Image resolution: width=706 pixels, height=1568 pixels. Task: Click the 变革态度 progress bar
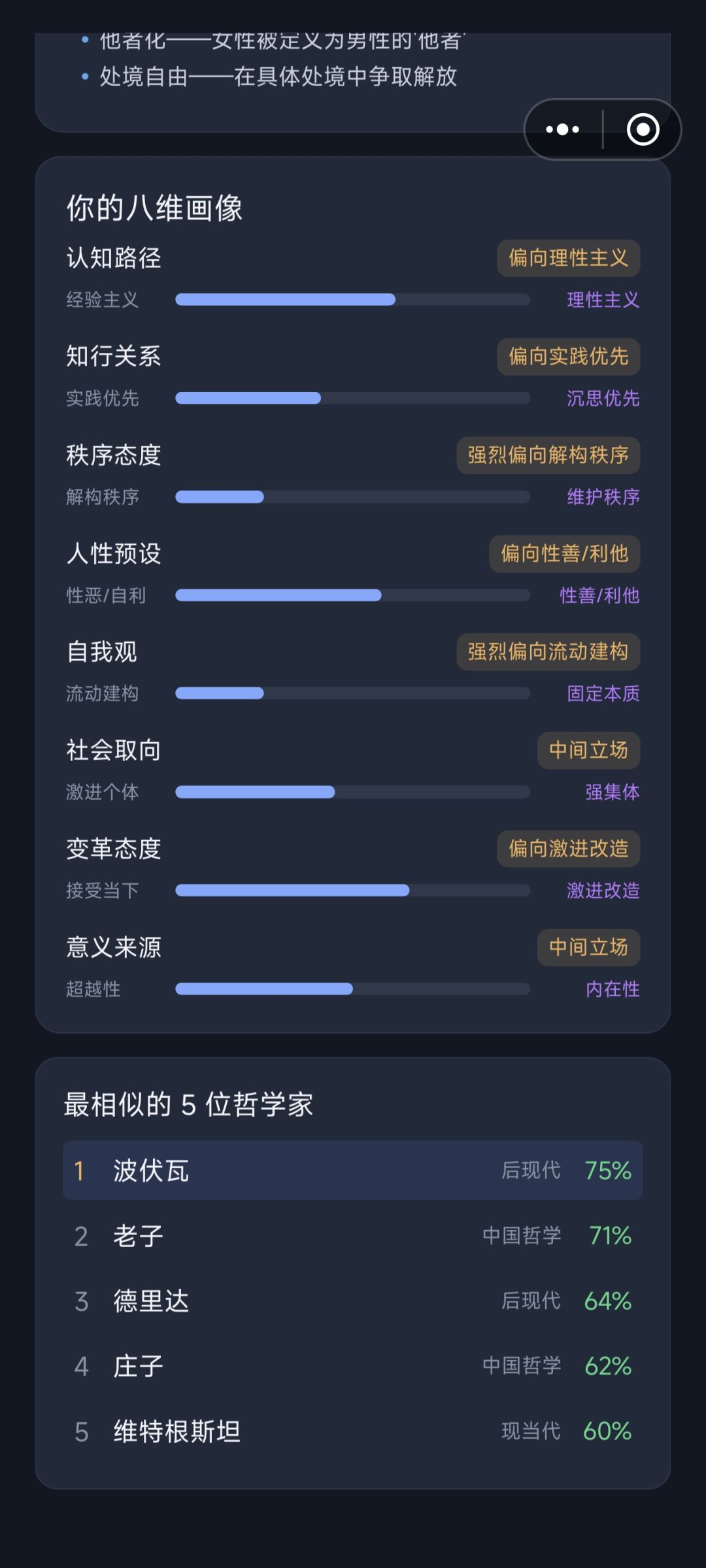point(353,890)
